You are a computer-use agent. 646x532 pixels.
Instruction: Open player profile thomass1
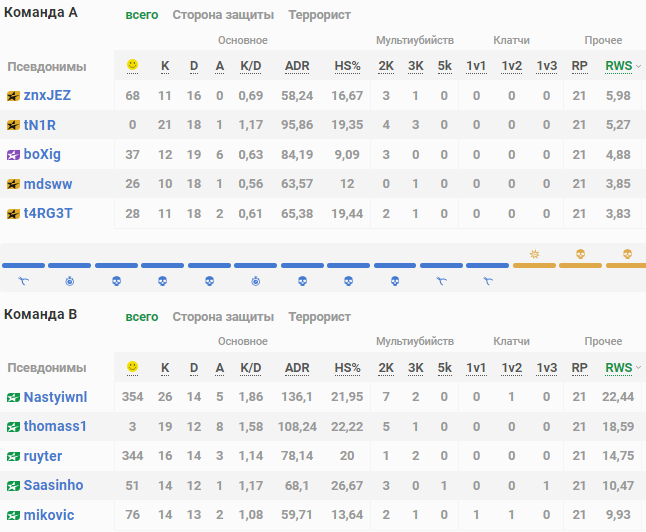pos(55,426)
